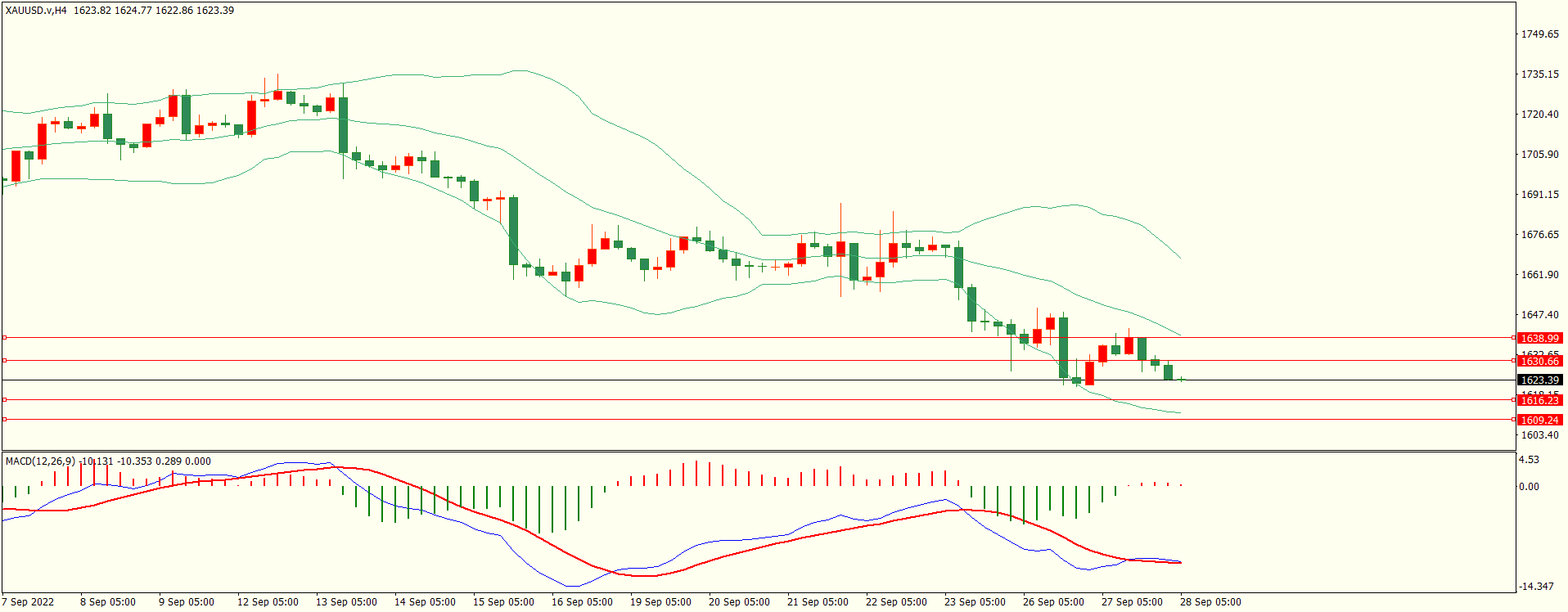Click the black 1623.39 current price label
This screenshot has height=612, width=1568.
[x=1539, y=380]
